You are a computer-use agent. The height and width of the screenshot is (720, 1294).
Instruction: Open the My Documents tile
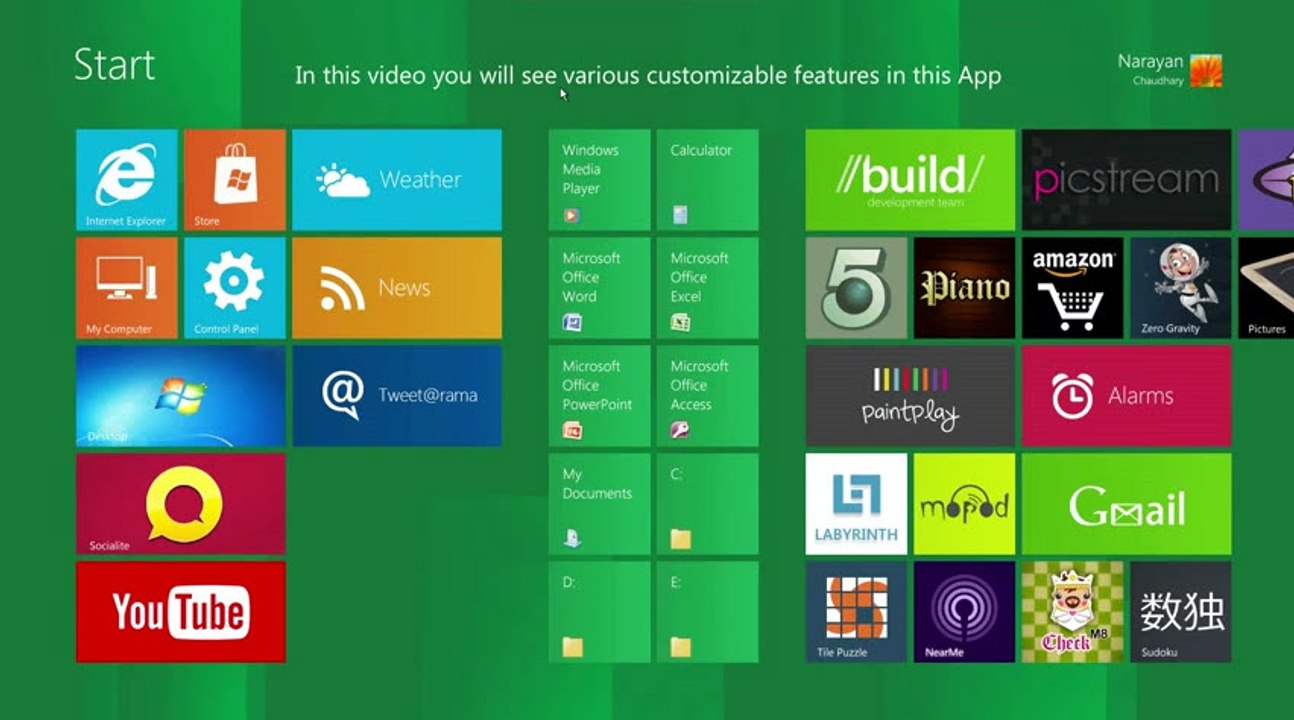[599, 504]
